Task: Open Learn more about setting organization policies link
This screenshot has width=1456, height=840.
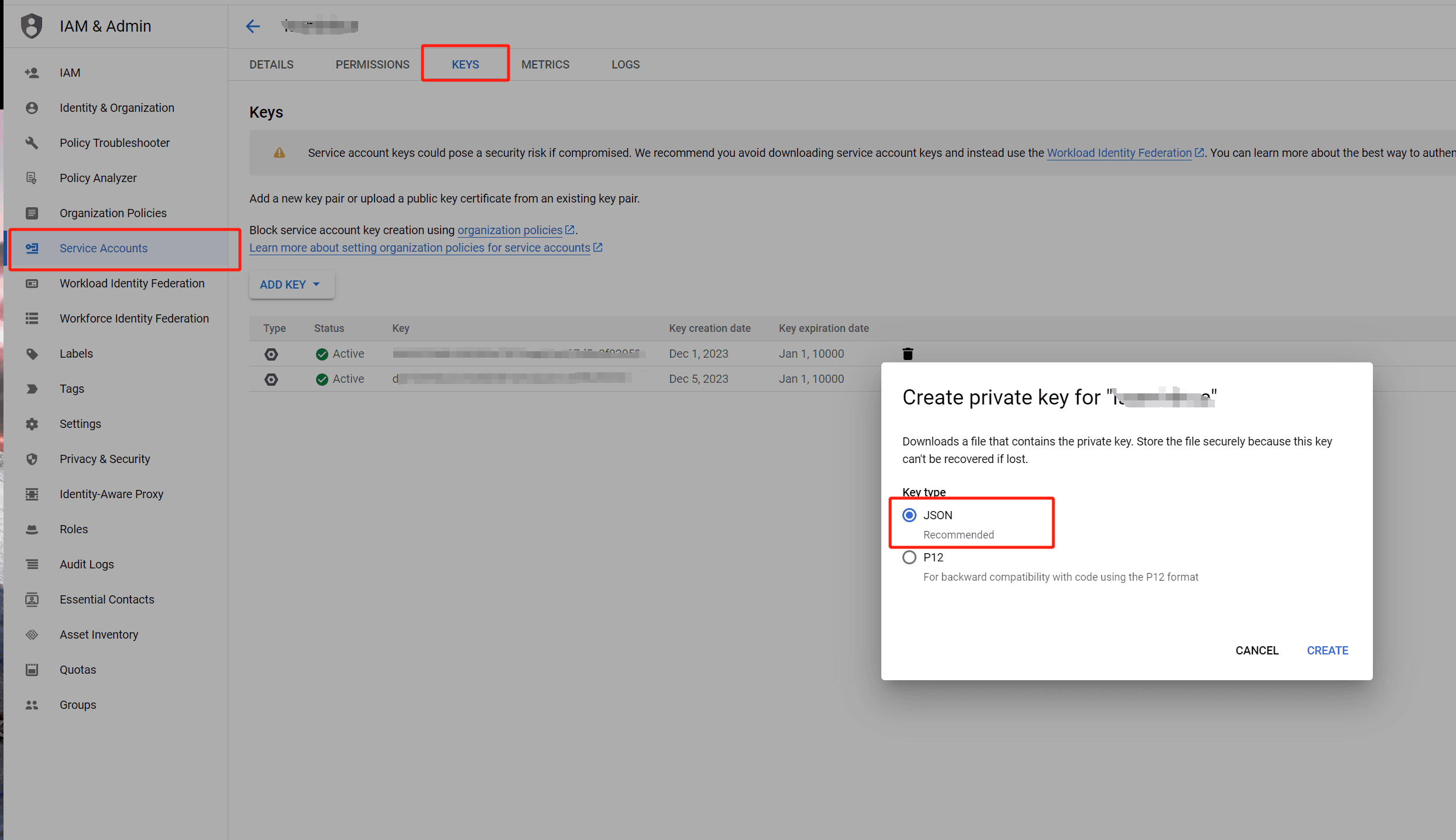Action: click(x=425, y=248)
